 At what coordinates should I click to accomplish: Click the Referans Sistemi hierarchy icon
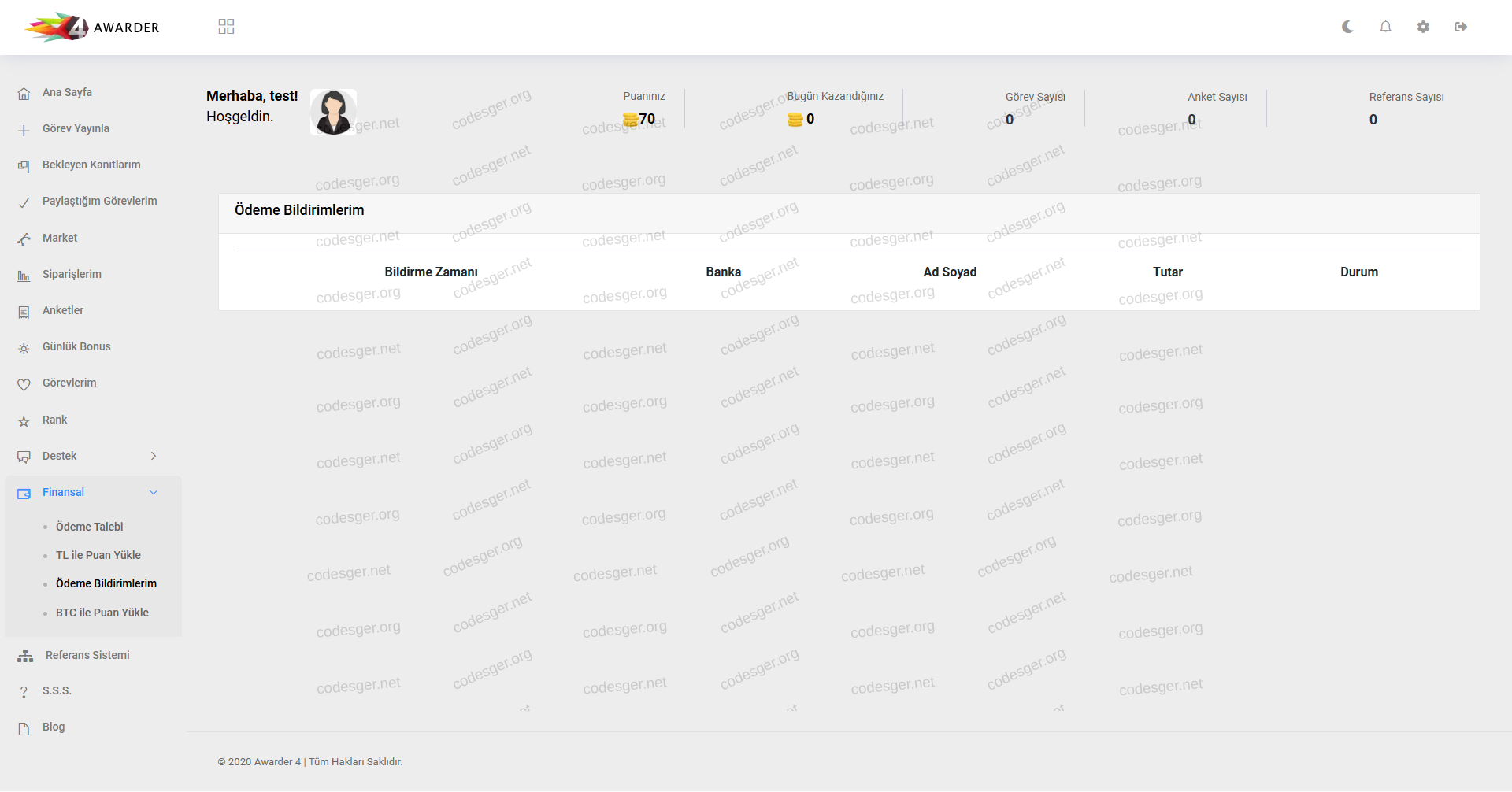[x=25, y=656]
